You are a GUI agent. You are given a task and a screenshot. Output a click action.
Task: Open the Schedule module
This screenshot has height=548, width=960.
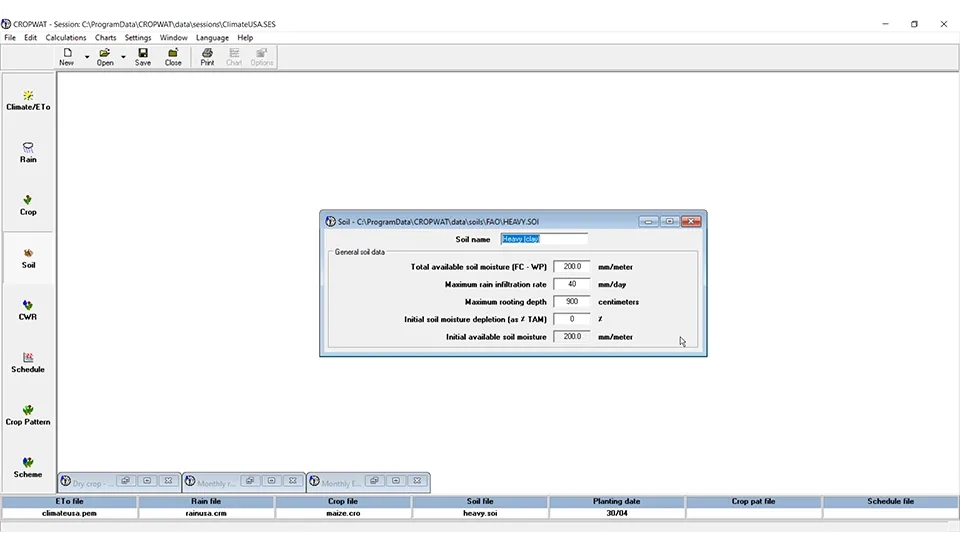click(x=28, y=362)
